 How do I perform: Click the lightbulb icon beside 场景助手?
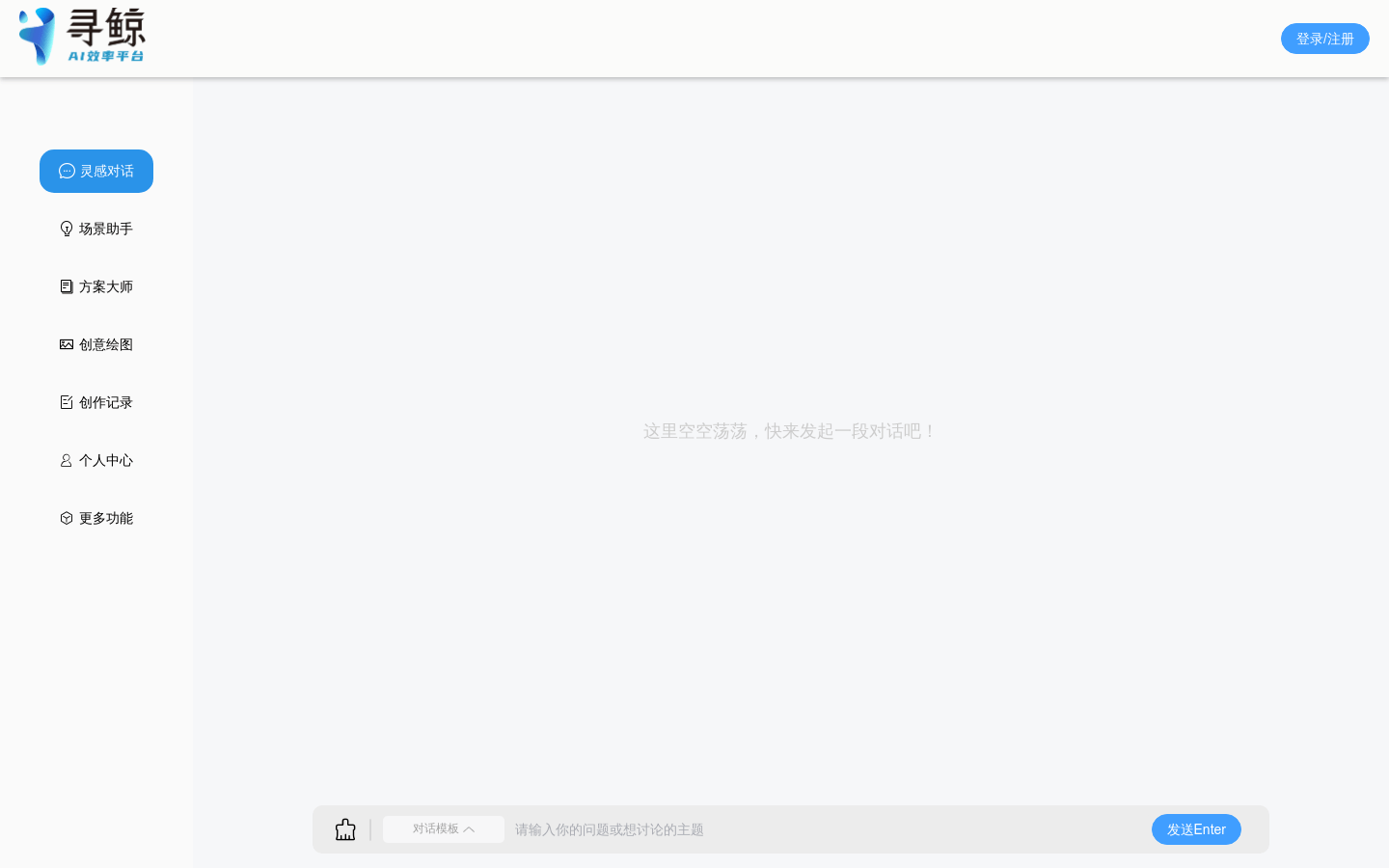pos(67,229)
